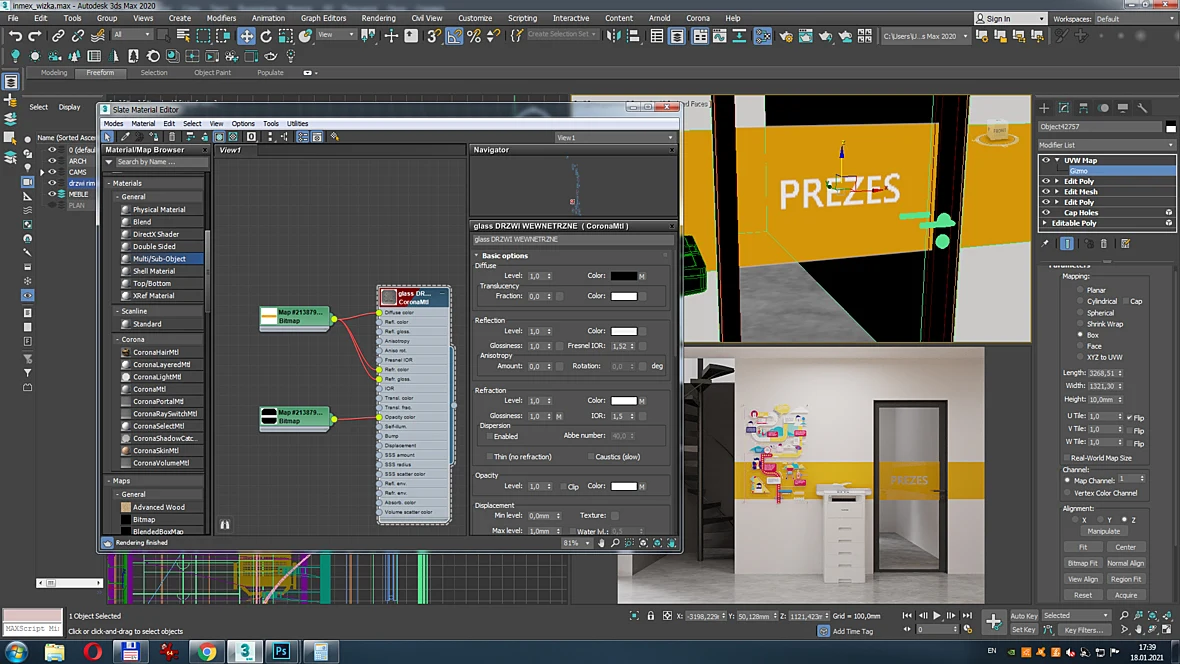Open the Rendering menu

pyautogui.click(x=379, y=18)
